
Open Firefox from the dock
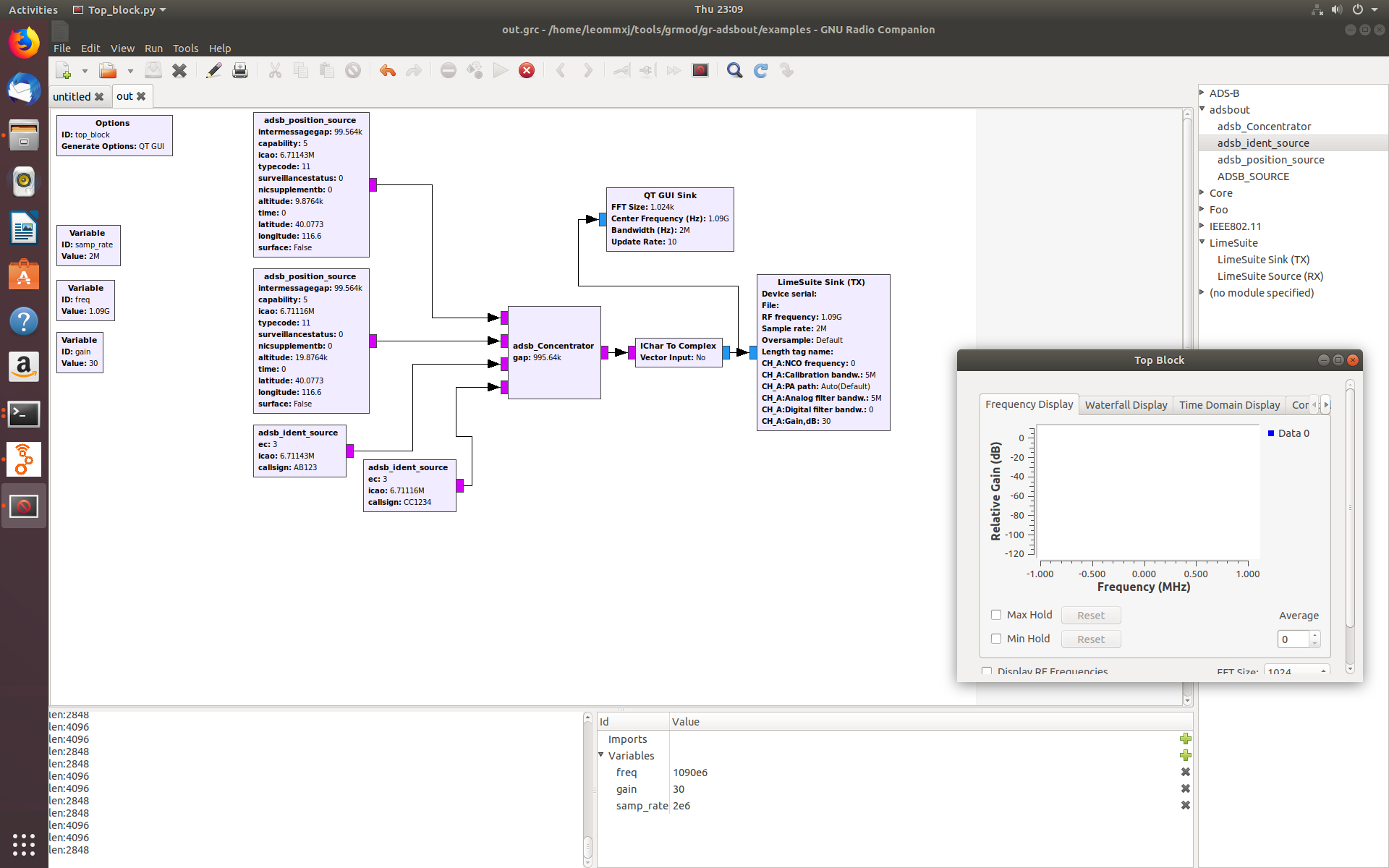(x=24, y=43)
